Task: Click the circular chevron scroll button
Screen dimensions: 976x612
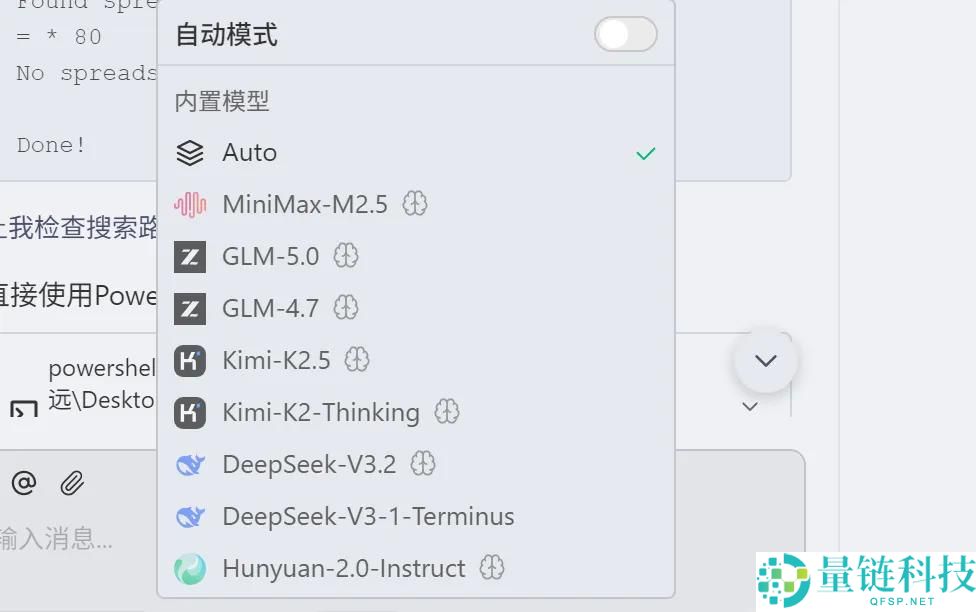Action: coord(766,360)
